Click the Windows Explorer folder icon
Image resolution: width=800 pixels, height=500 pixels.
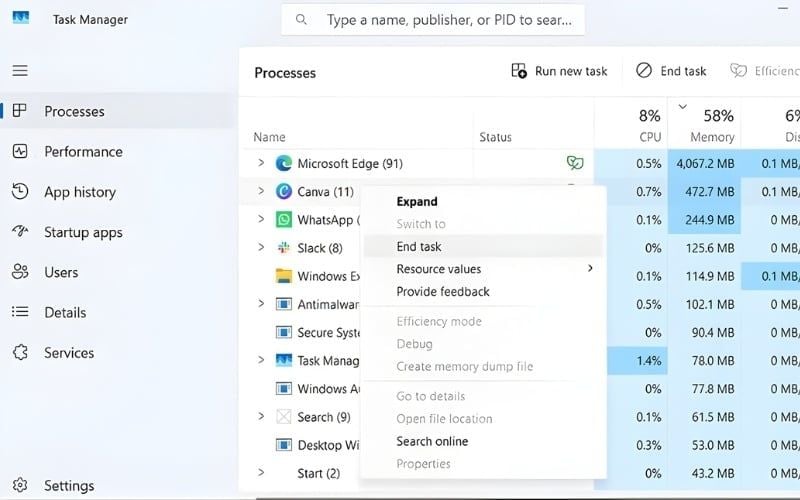coord(284,276)
